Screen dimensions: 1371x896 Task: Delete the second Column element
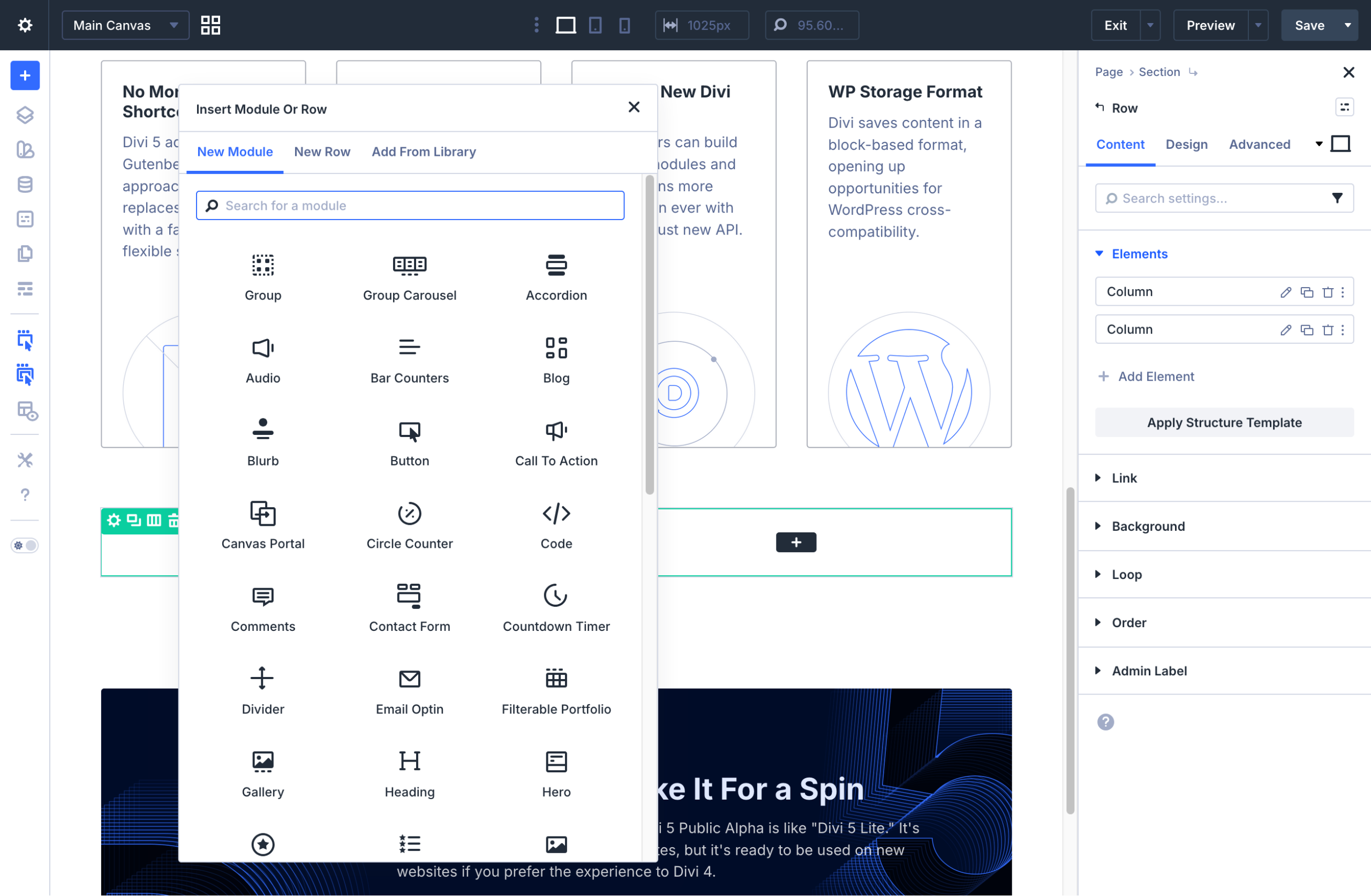1328,329
